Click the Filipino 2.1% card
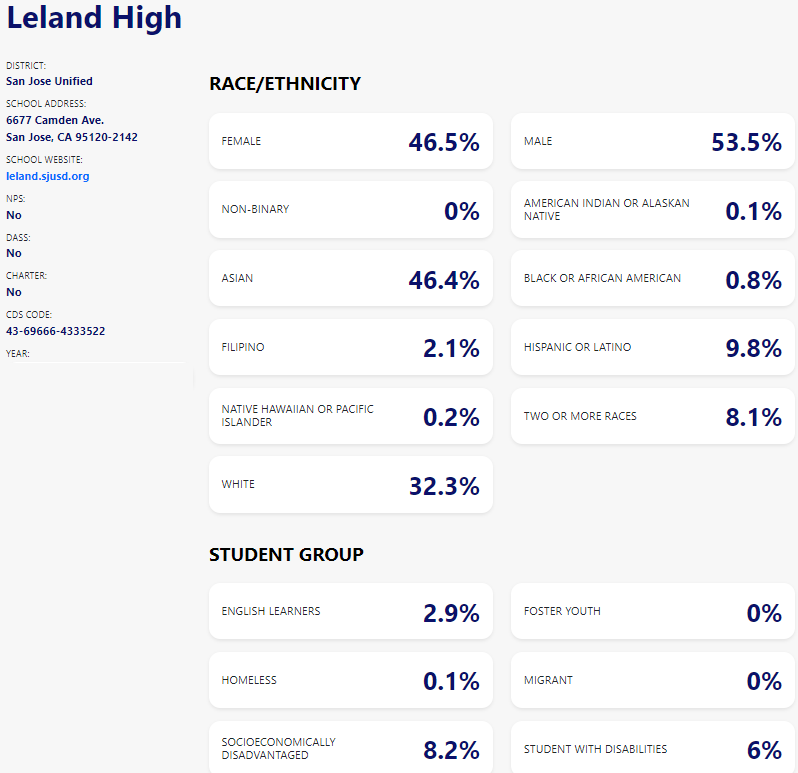The image size is (798, 773). pyautogui.click(x=350, y=348)
